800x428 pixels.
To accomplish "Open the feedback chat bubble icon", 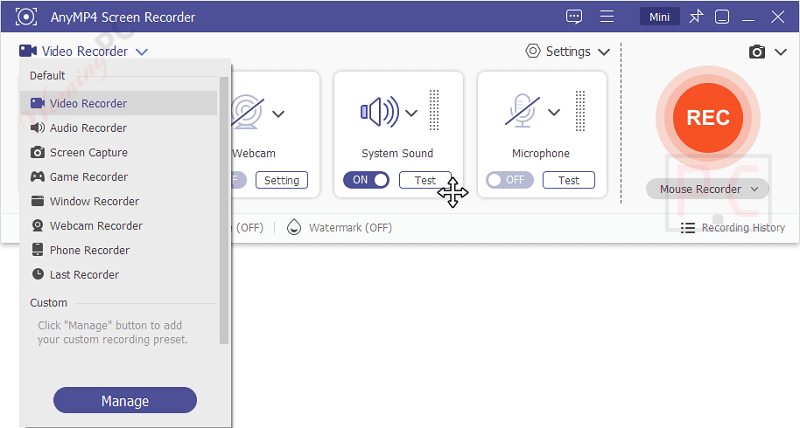I will [574, 17].
